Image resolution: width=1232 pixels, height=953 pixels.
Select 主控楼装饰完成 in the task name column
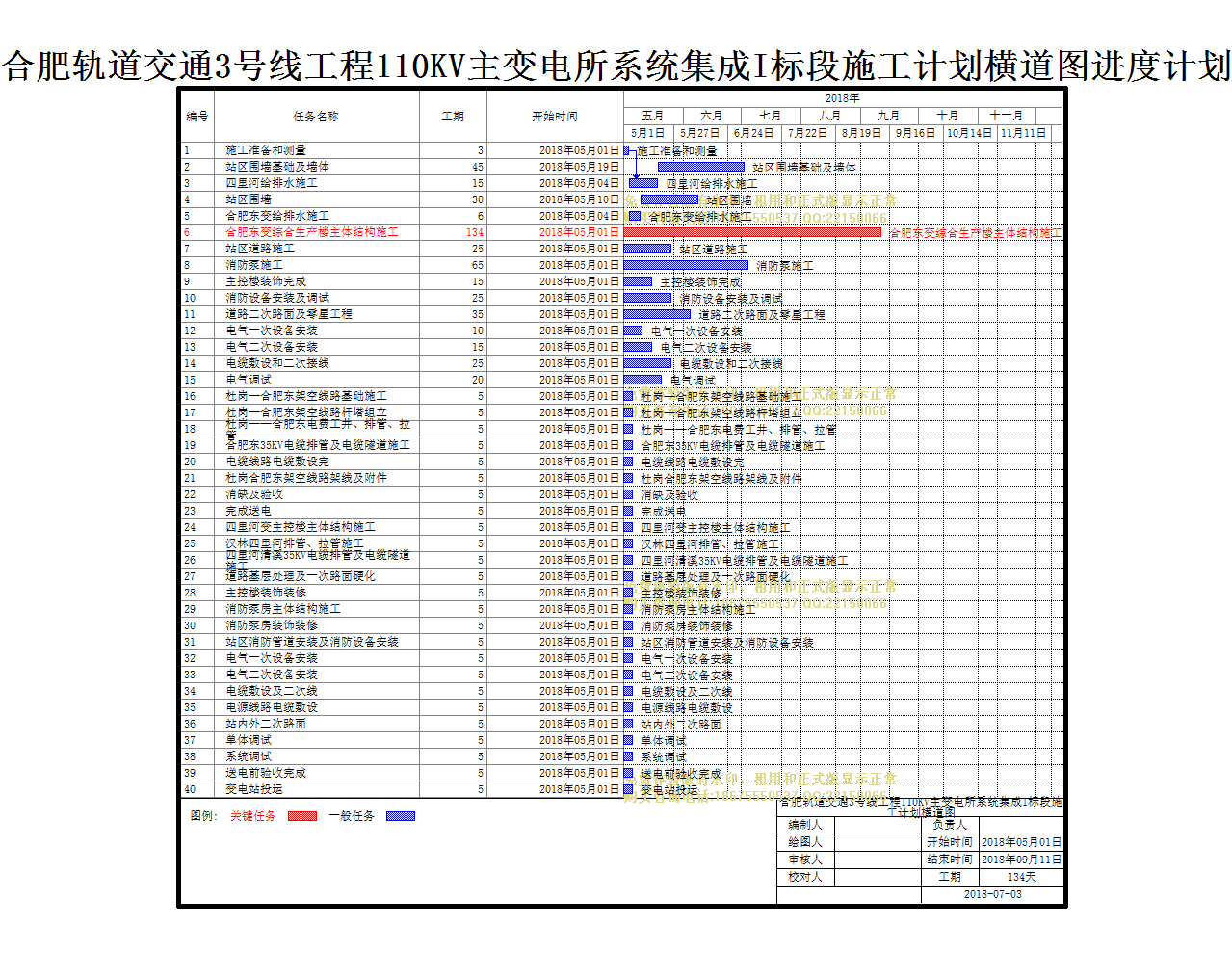[x=266, y=281]
